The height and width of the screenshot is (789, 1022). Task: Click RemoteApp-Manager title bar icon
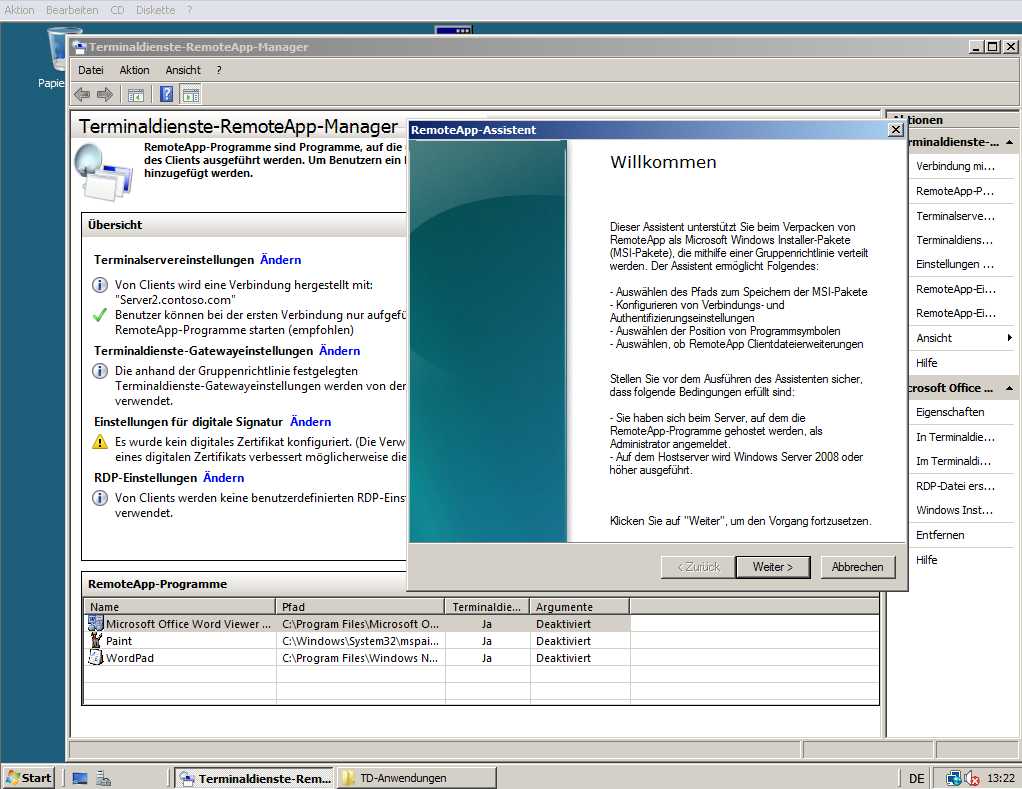coord(80,47)
